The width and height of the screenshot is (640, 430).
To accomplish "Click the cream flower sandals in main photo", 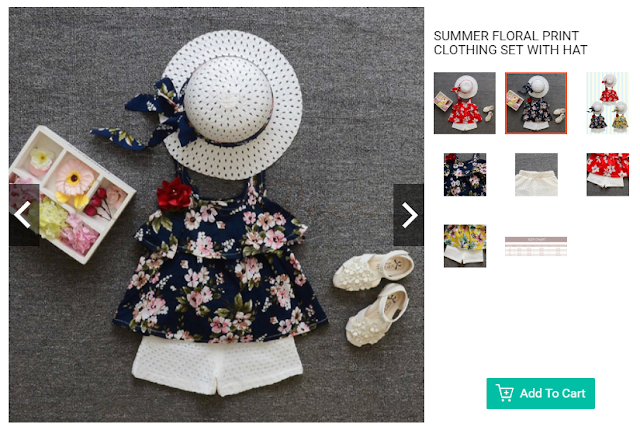I will pos(372,297).
